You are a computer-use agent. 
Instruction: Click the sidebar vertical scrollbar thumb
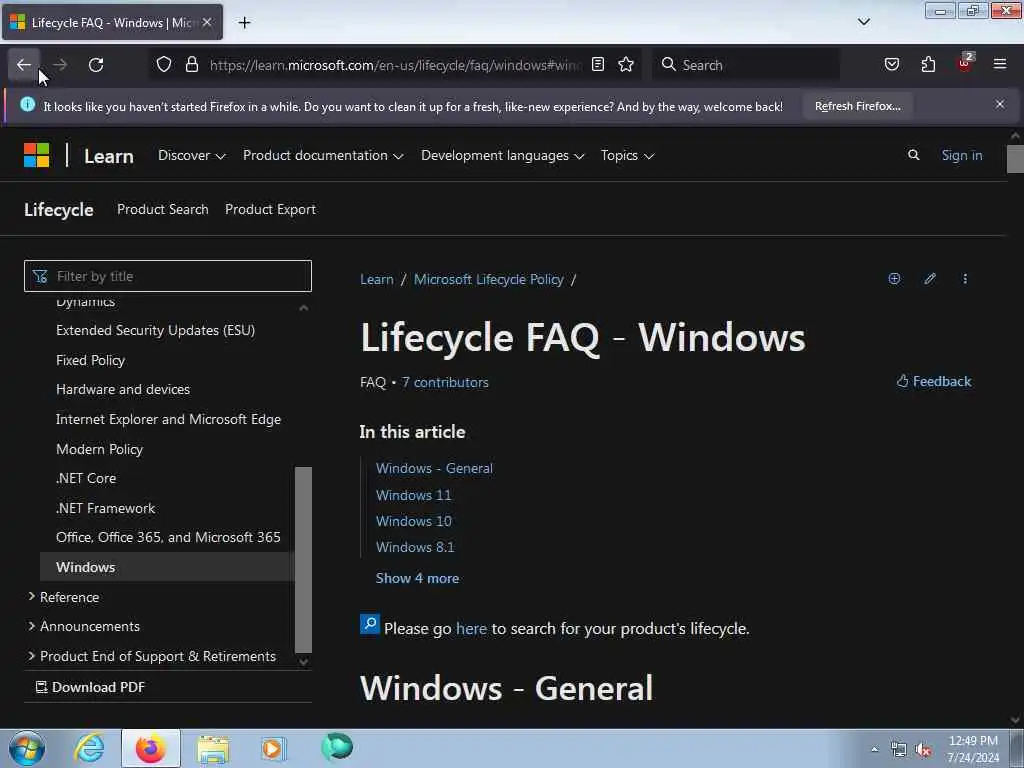point(303,560)
